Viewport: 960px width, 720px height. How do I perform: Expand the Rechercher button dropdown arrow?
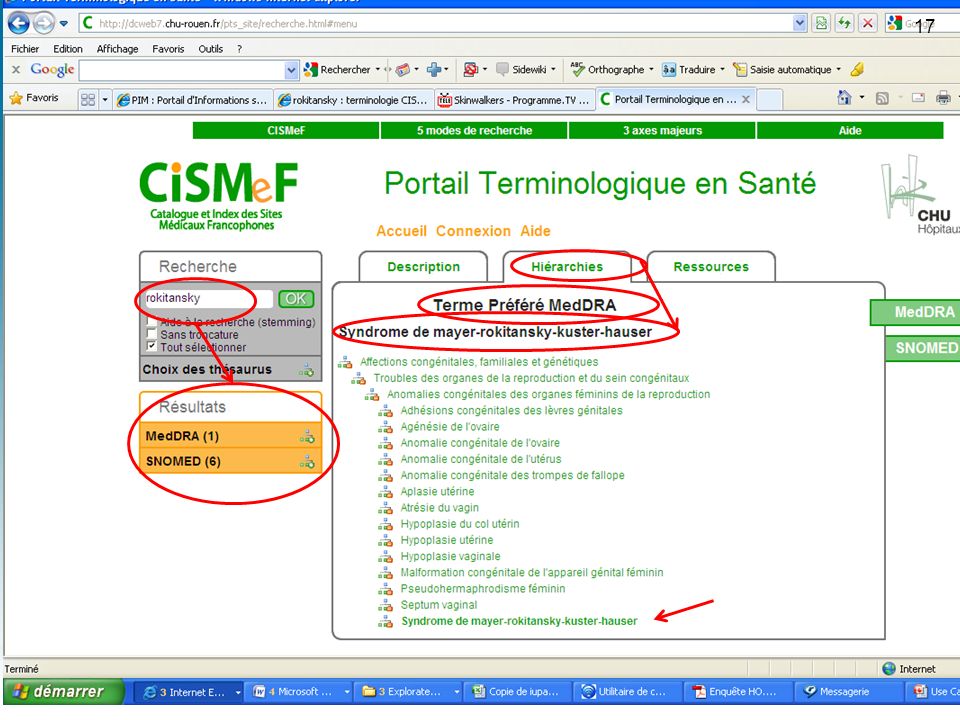click(x=378, y=70)
